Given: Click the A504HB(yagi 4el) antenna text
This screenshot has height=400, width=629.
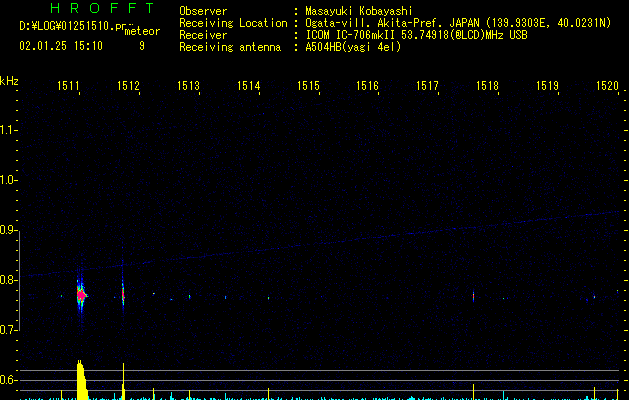Looking at the screenshot, I should (353, 47).
